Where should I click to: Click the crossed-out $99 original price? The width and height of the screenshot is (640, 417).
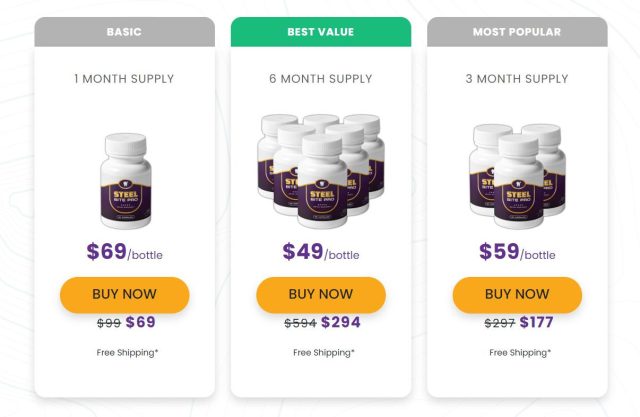click(109, 323)
